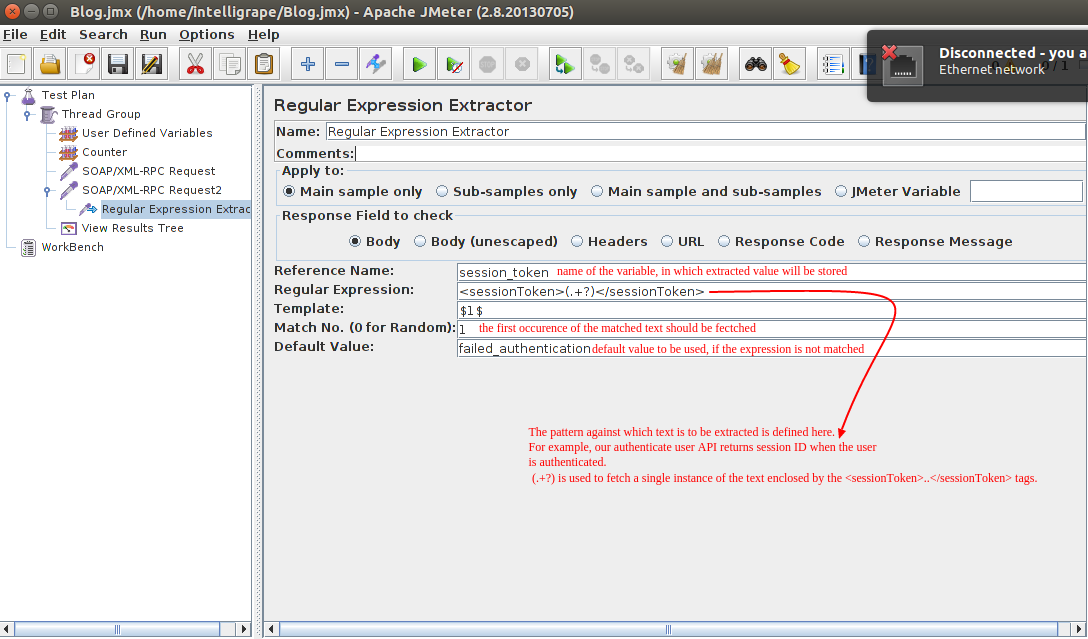
Task: Click the Expand All plus icon
Action: 308,65
